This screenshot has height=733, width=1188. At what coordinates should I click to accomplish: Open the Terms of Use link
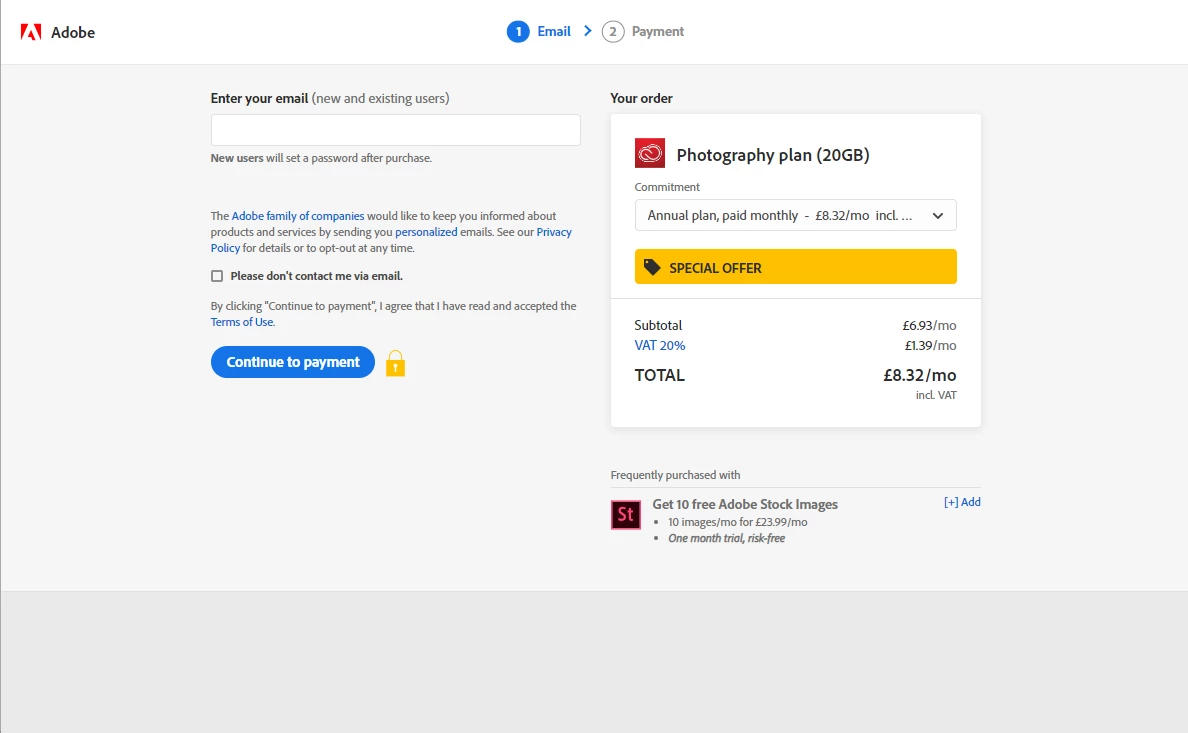[242, 322]
